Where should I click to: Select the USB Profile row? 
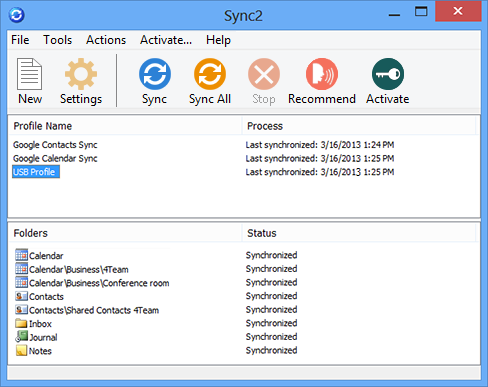click(x=36, y=172)
